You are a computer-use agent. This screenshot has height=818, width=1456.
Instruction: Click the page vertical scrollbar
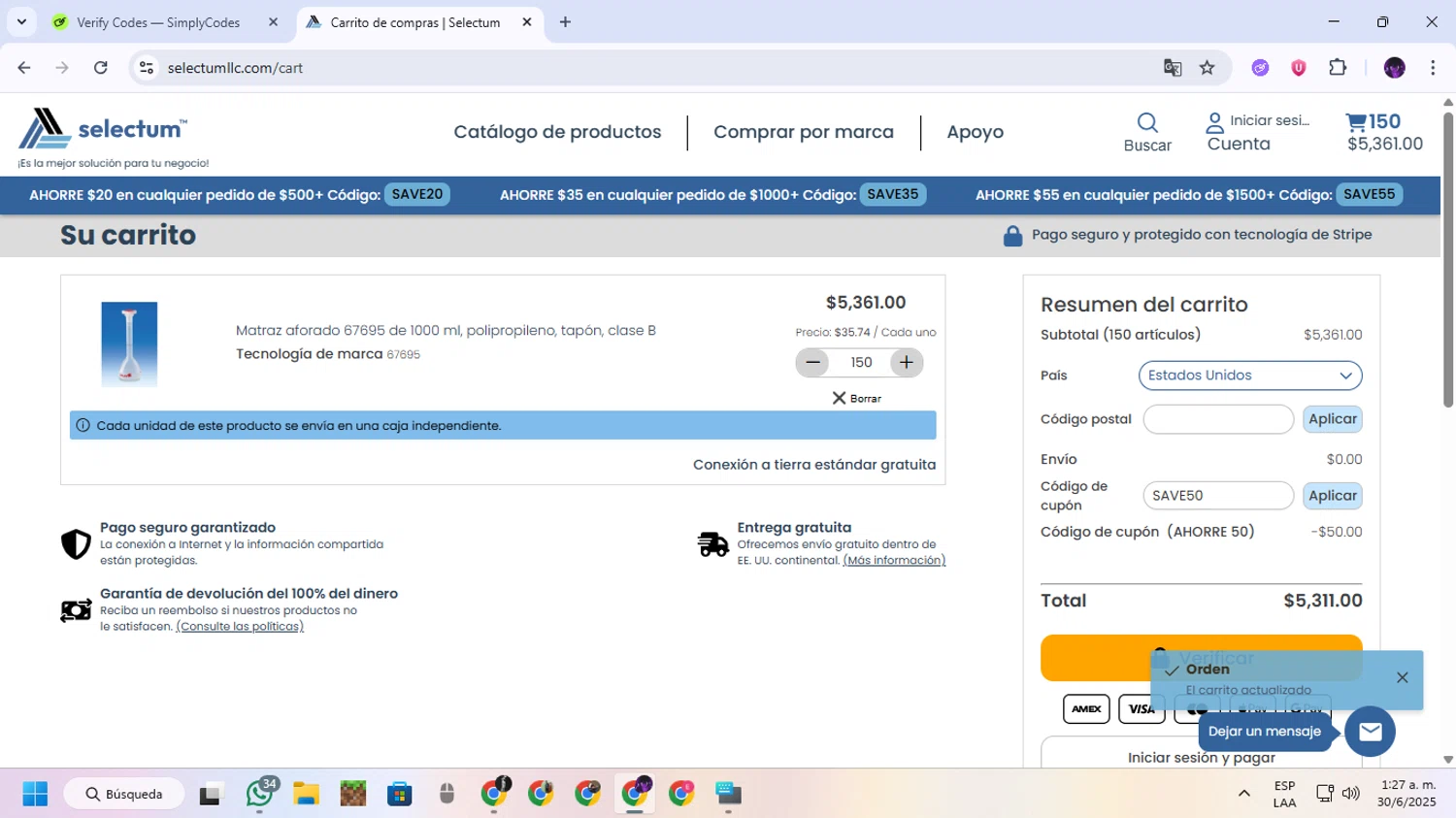click(1447, 262)
